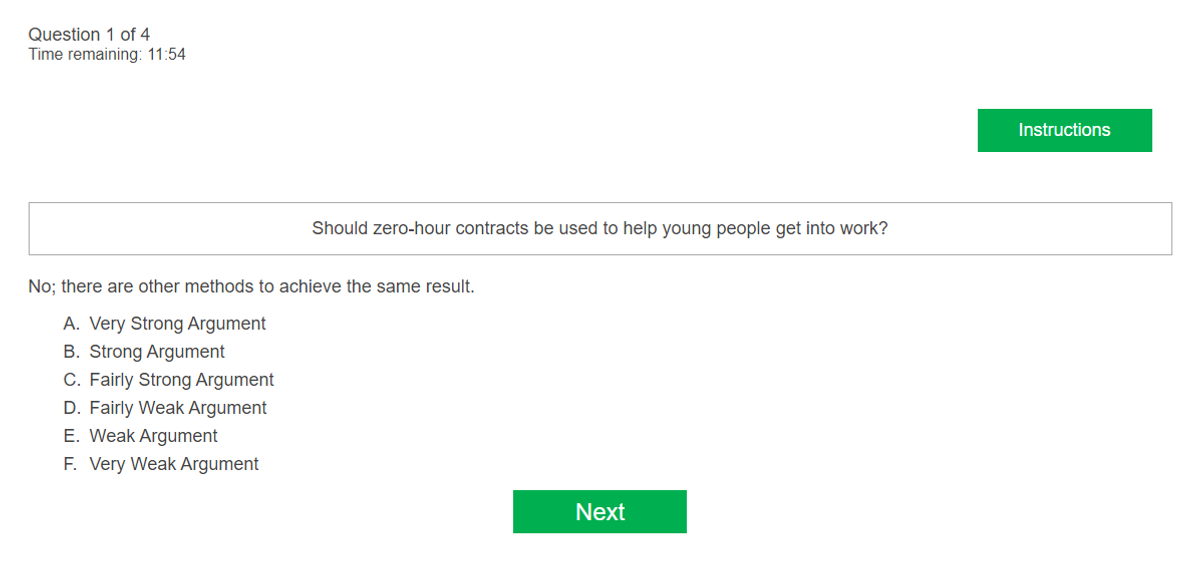Select the Very Strong Argument answer
Image resolution: width=1200 pixels, height=577 pixels.
click(x=177, y=324)
